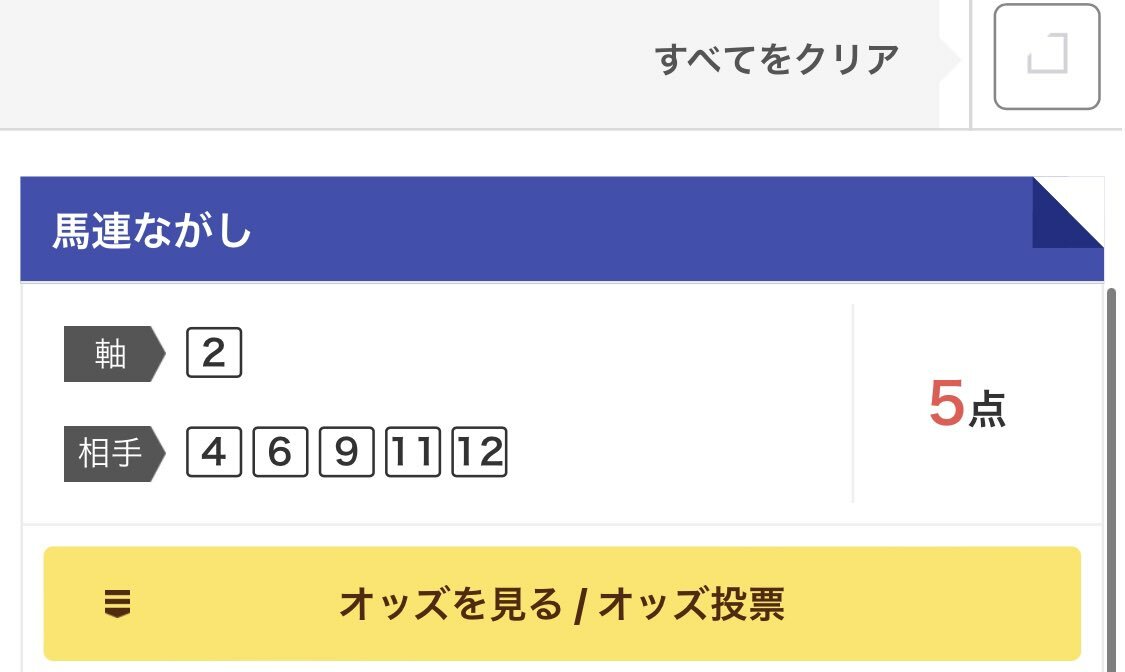This screenshot has height=672, width=1125.
Task: Select opponent horse number 9
Action: [347, 452]
